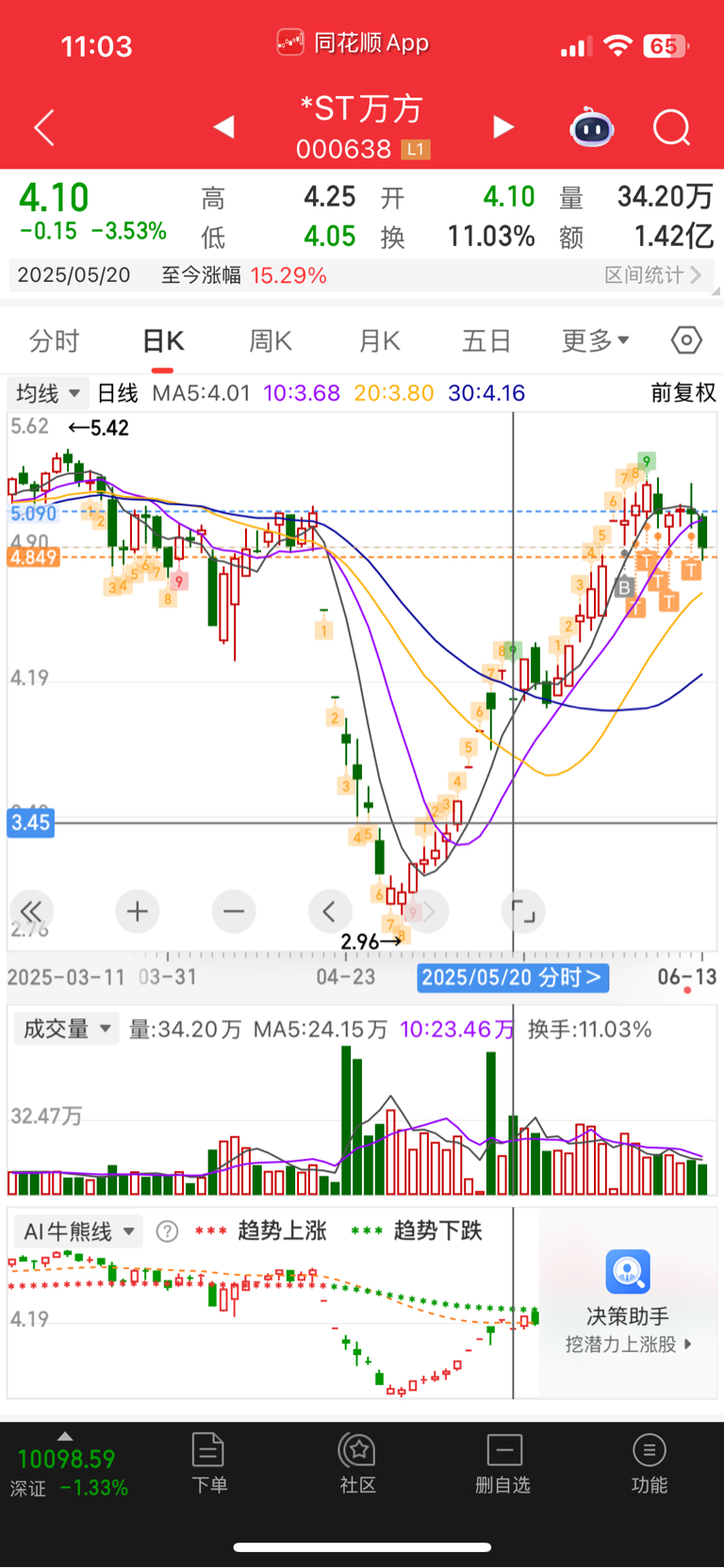Tap low price 4.05 value

pyautogui.click(x=330, y=236)
